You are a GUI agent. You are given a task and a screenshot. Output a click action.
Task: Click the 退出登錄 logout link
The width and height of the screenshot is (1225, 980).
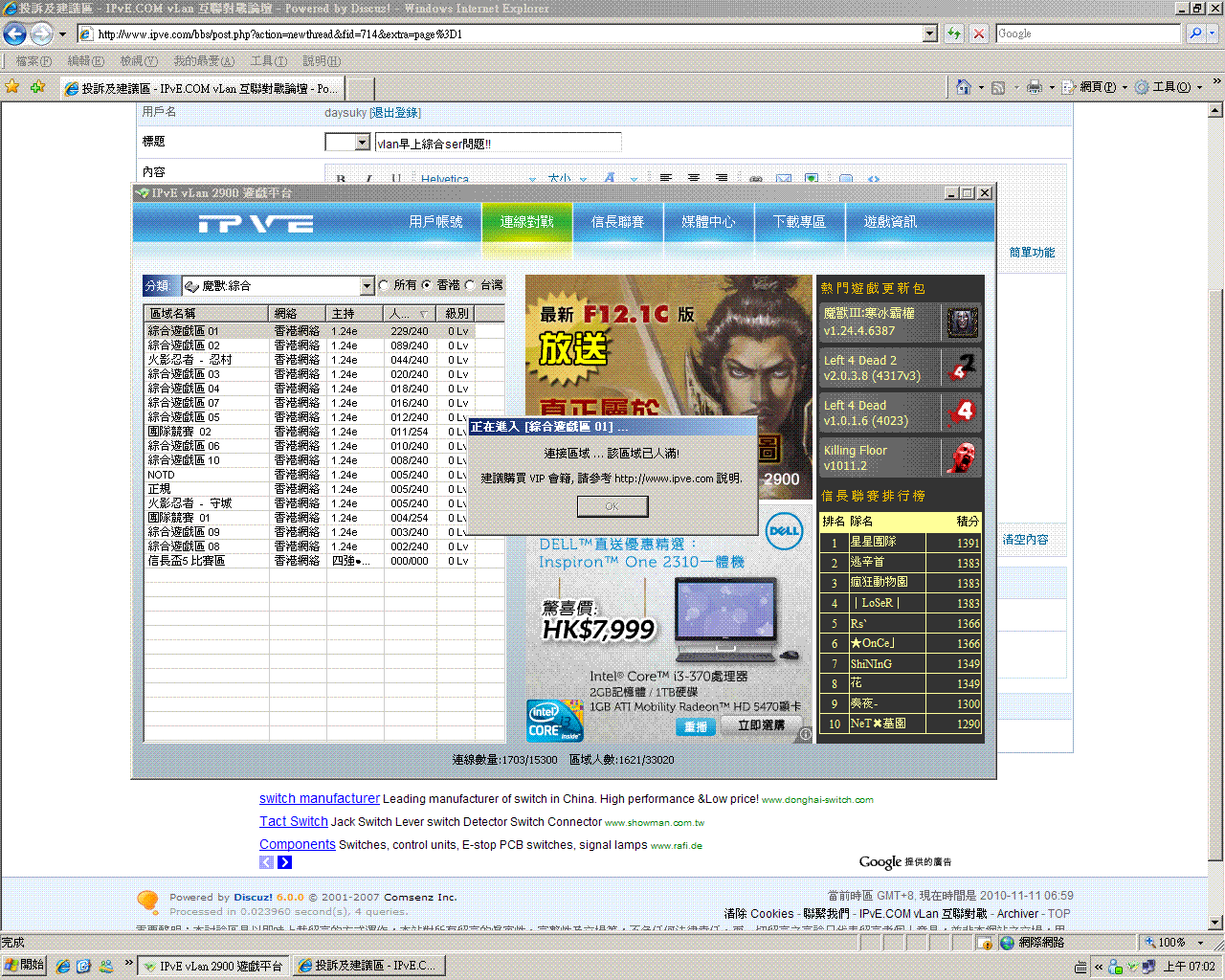click(x=395, y=113)
